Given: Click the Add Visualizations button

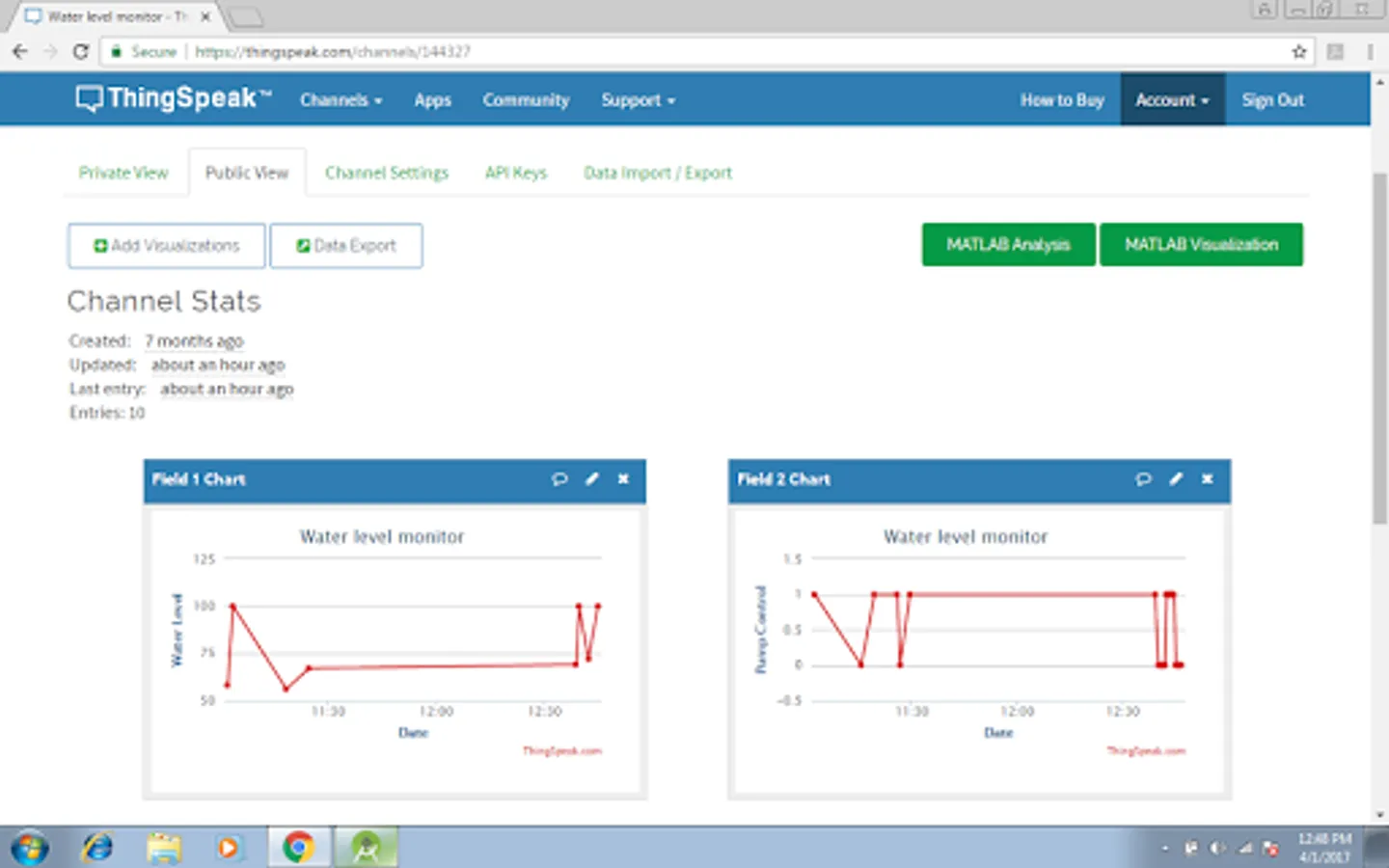Looking at the screenshot, I should (x=167, y=246).
